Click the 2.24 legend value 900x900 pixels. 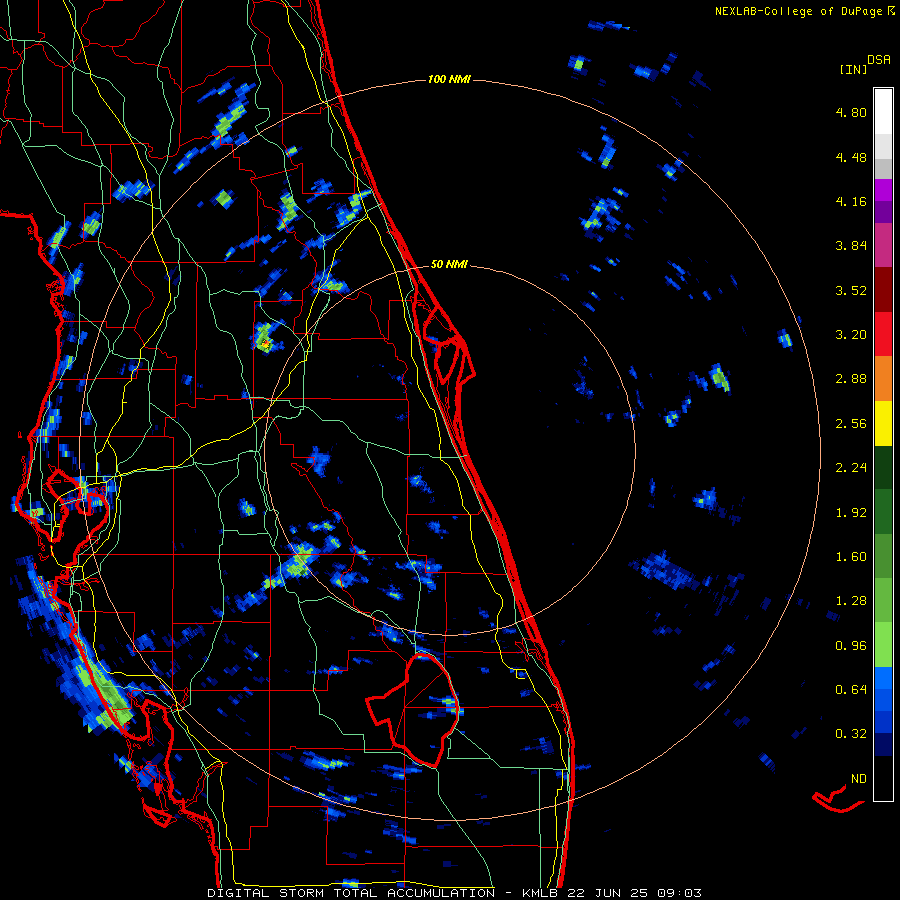point(851,468)
